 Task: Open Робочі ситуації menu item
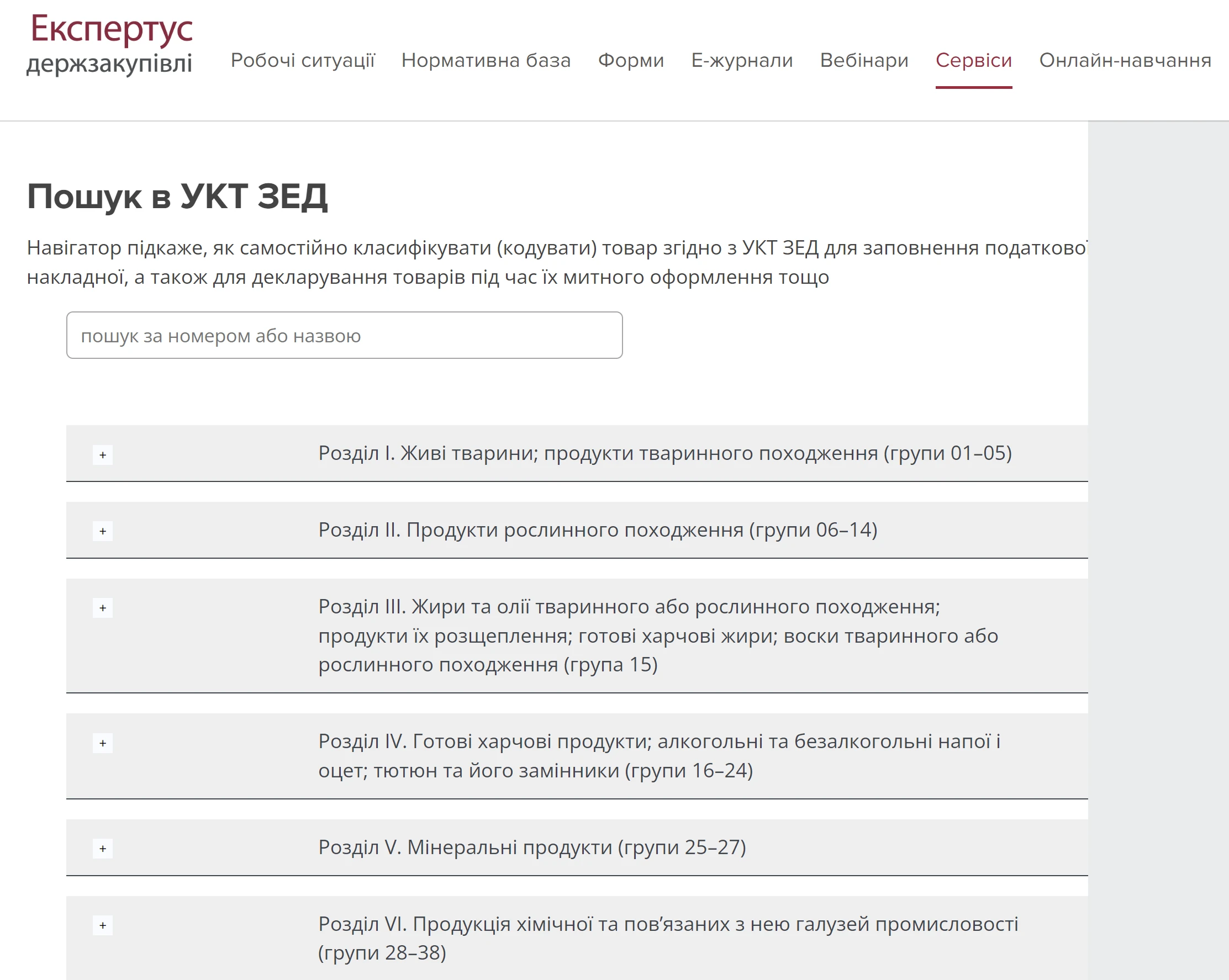pyautogui.click(x=303, y=60)
